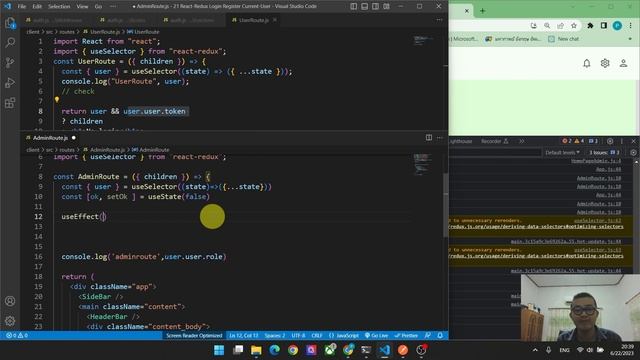This screenshot has height=360, width=640.
Task: Open more actions for the UserRoute.js editor group
Action: [440, 20]
